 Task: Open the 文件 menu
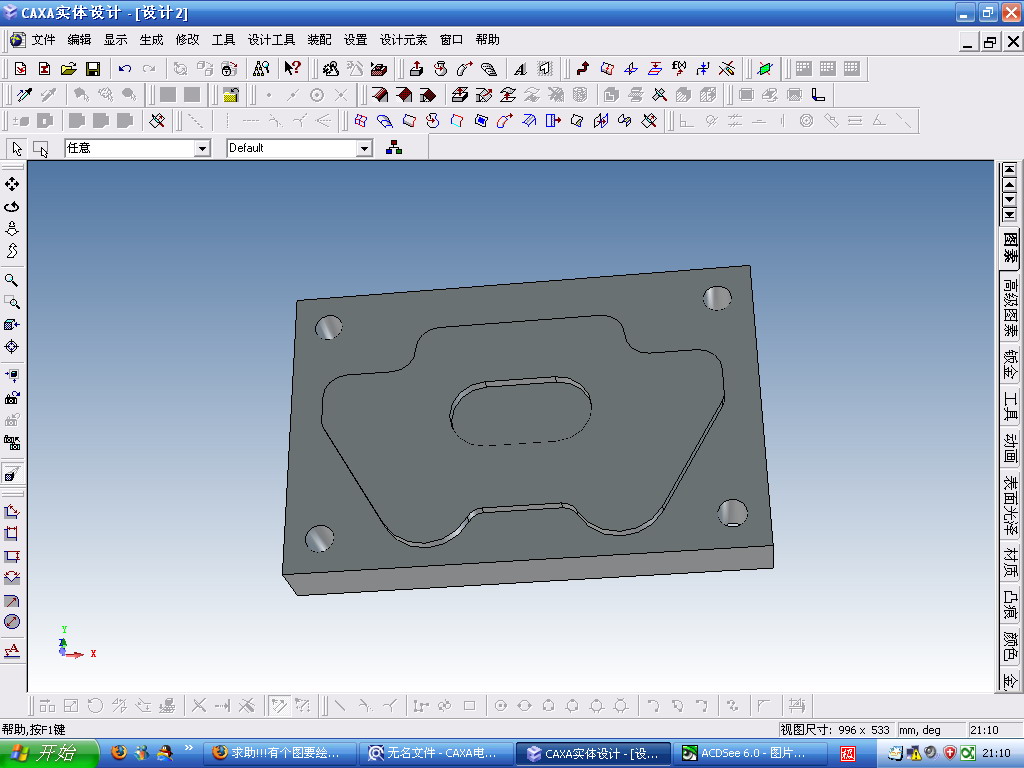(x=44, y=40)
